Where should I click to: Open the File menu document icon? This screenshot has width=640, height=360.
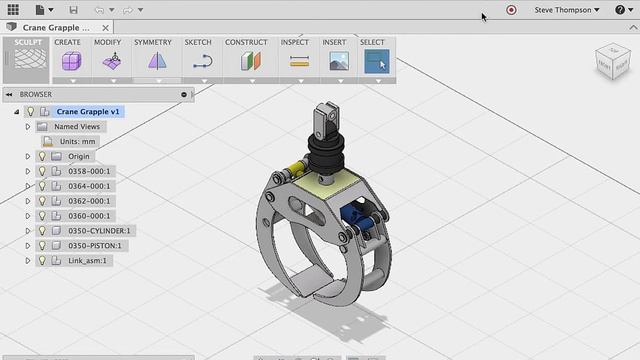click(40, 10)
